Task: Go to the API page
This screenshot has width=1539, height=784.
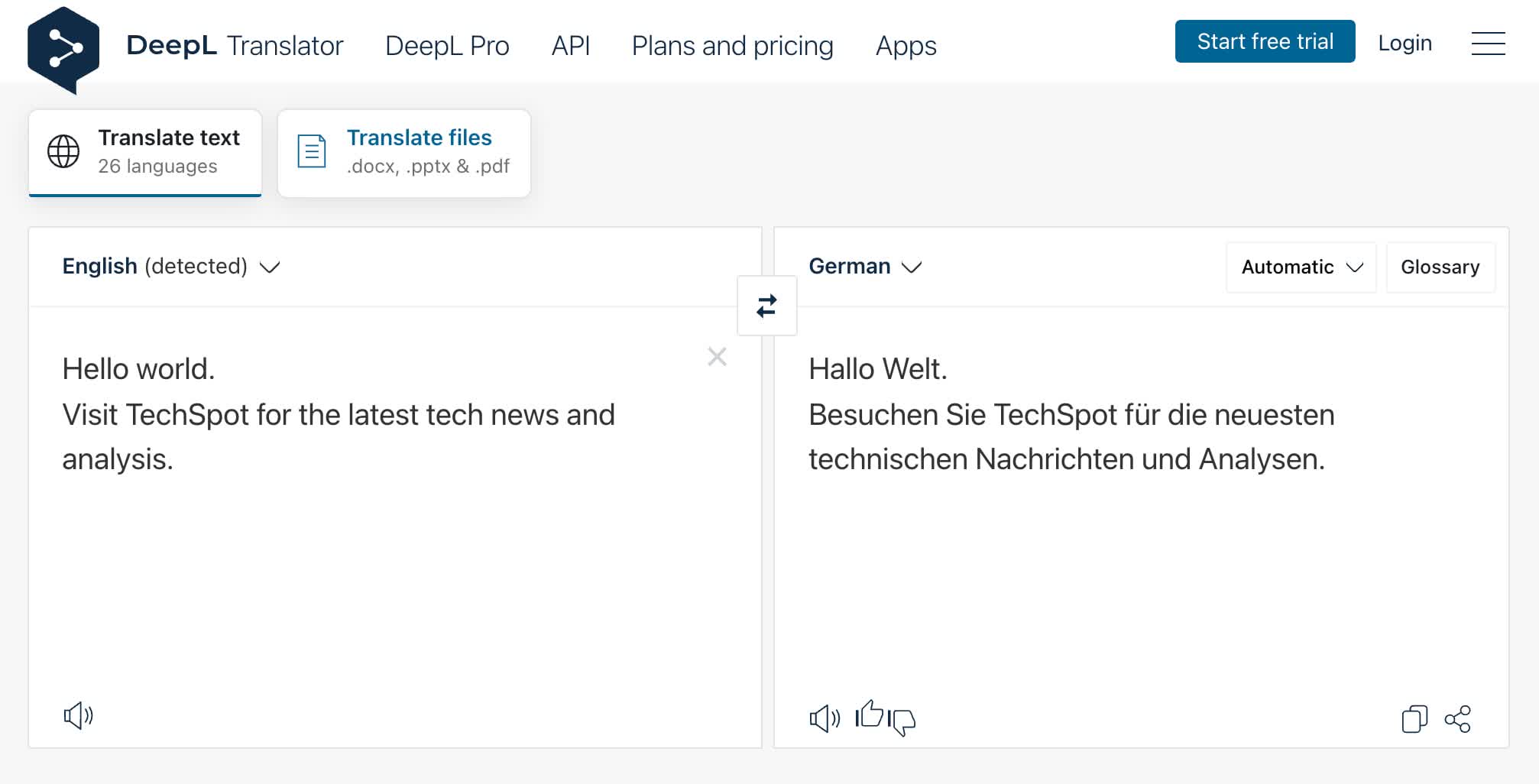Action: (x=571, y=46)
